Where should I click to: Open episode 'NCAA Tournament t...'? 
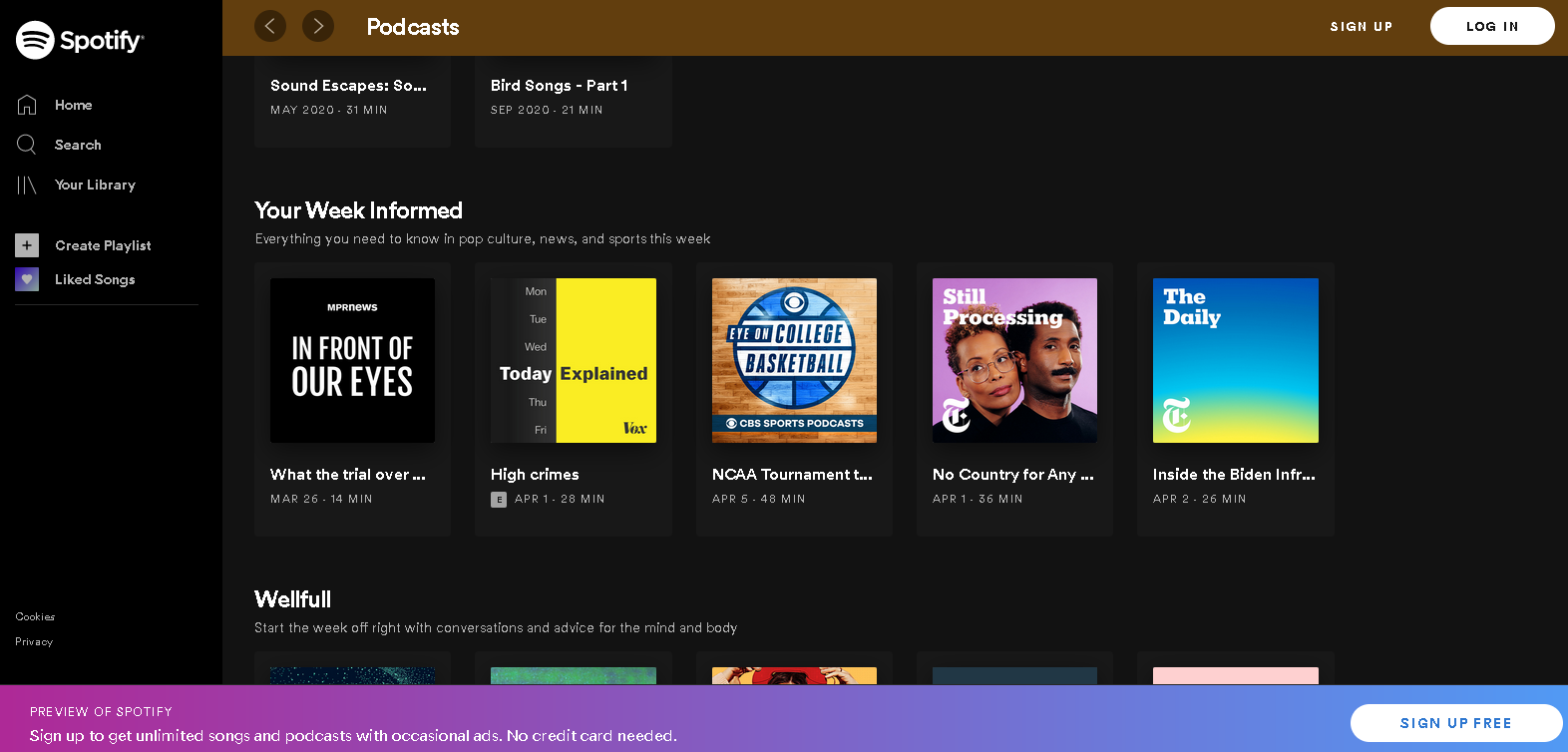coord(792,475)
